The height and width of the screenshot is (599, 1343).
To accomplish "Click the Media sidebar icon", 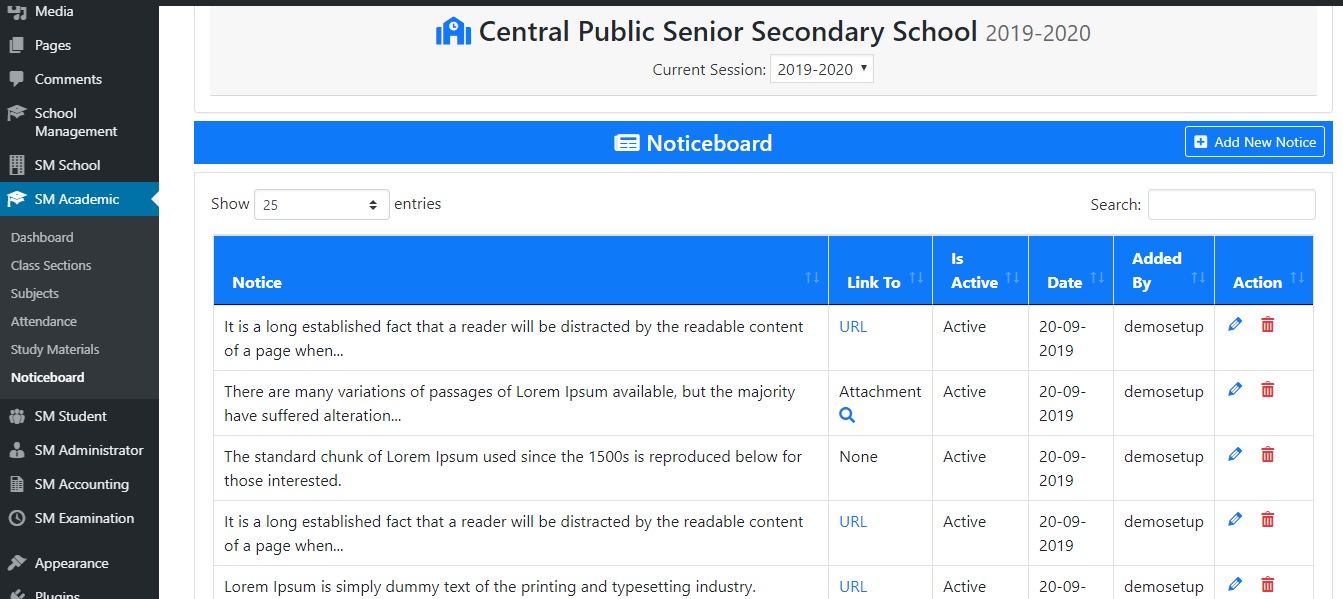I will (x=16, y=11).
